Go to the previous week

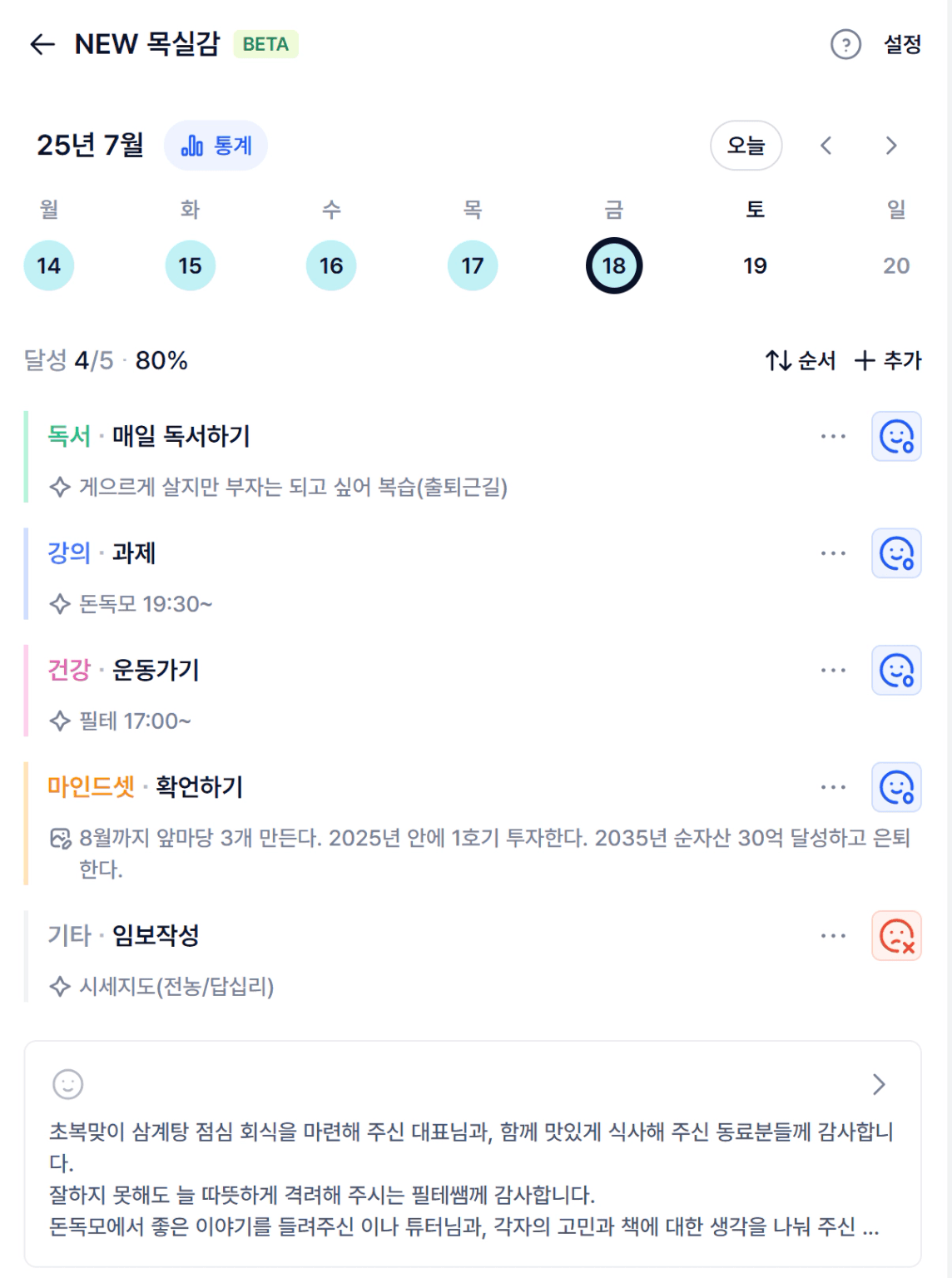click(826, 146)
